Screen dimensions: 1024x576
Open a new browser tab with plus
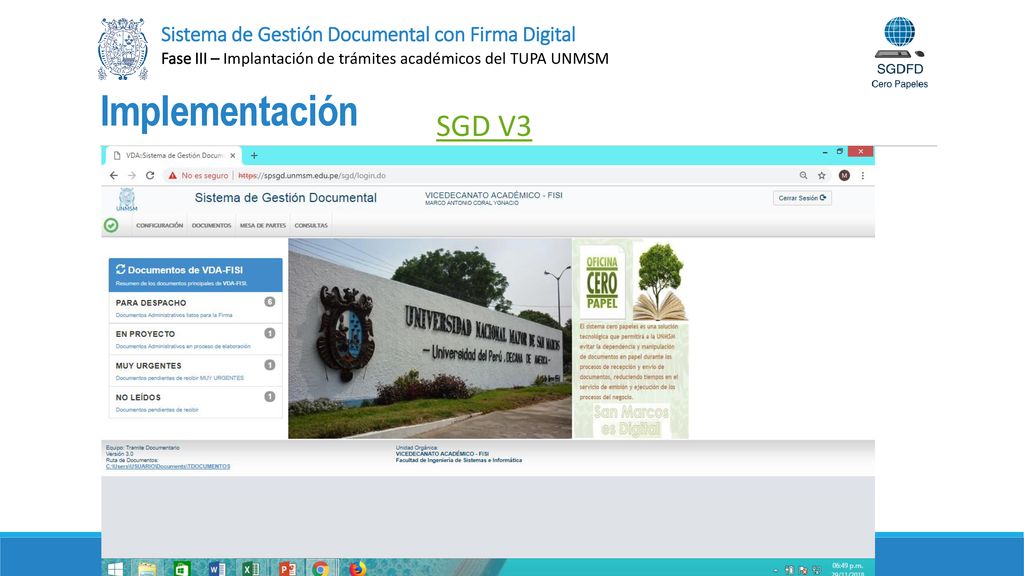254,155
